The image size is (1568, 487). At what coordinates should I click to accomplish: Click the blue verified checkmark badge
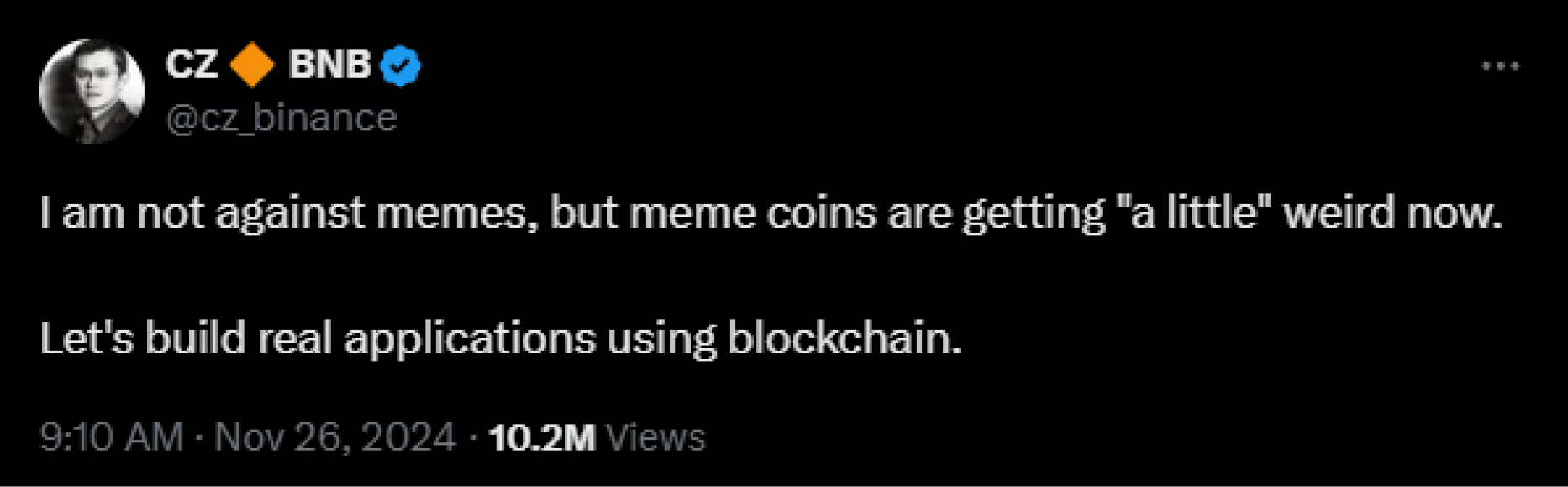[x=402, y=66]
